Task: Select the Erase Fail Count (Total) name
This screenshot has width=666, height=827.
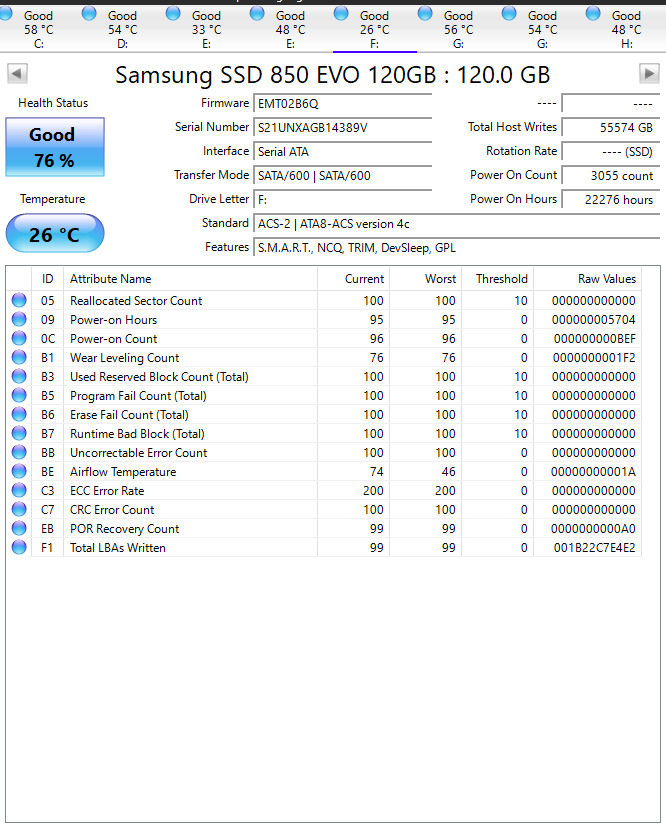Action: pos(129,415)
